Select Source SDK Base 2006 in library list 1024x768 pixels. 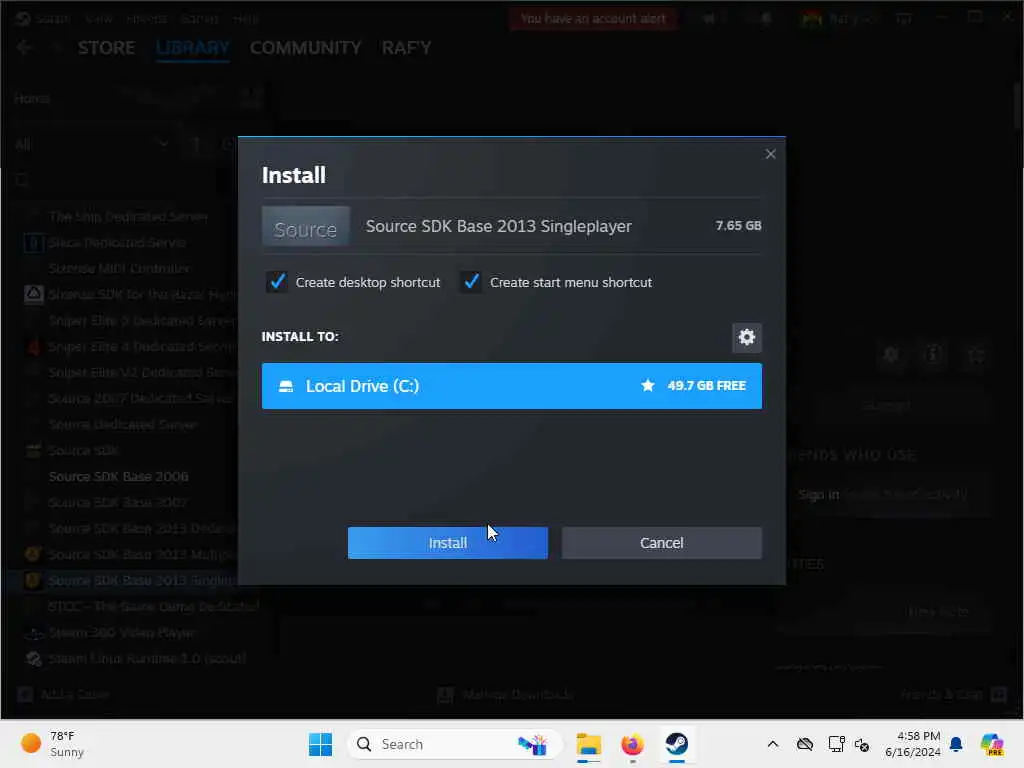pos(118,477)
